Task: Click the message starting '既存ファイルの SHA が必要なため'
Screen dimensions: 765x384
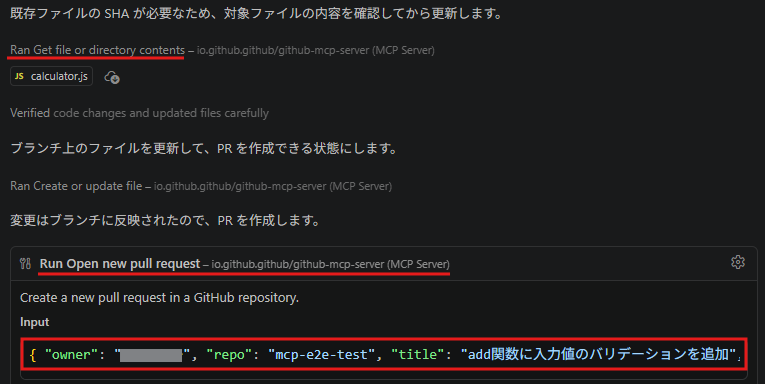Action: (x=257, y=13)
